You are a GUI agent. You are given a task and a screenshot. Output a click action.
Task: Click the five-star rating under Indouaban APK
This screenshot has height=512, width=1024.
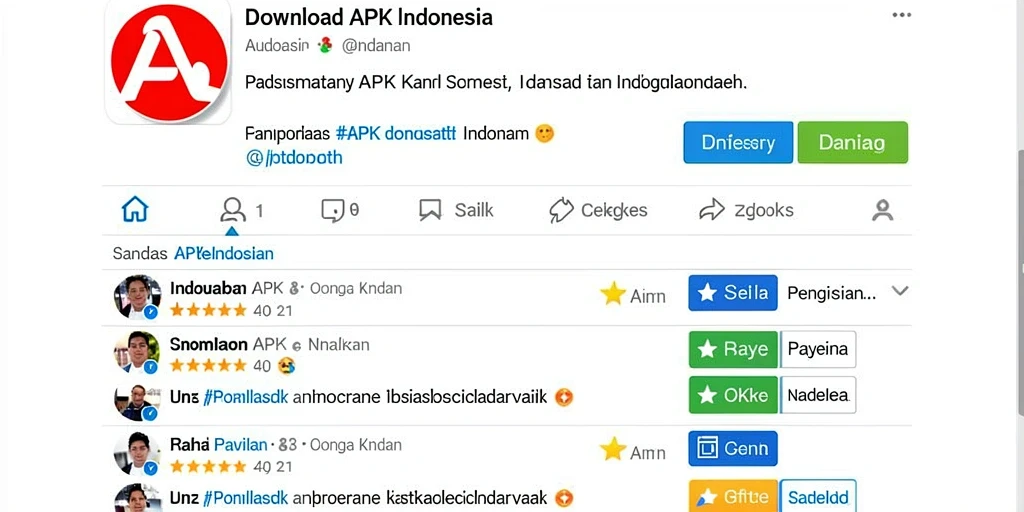[x=208, y=310]
